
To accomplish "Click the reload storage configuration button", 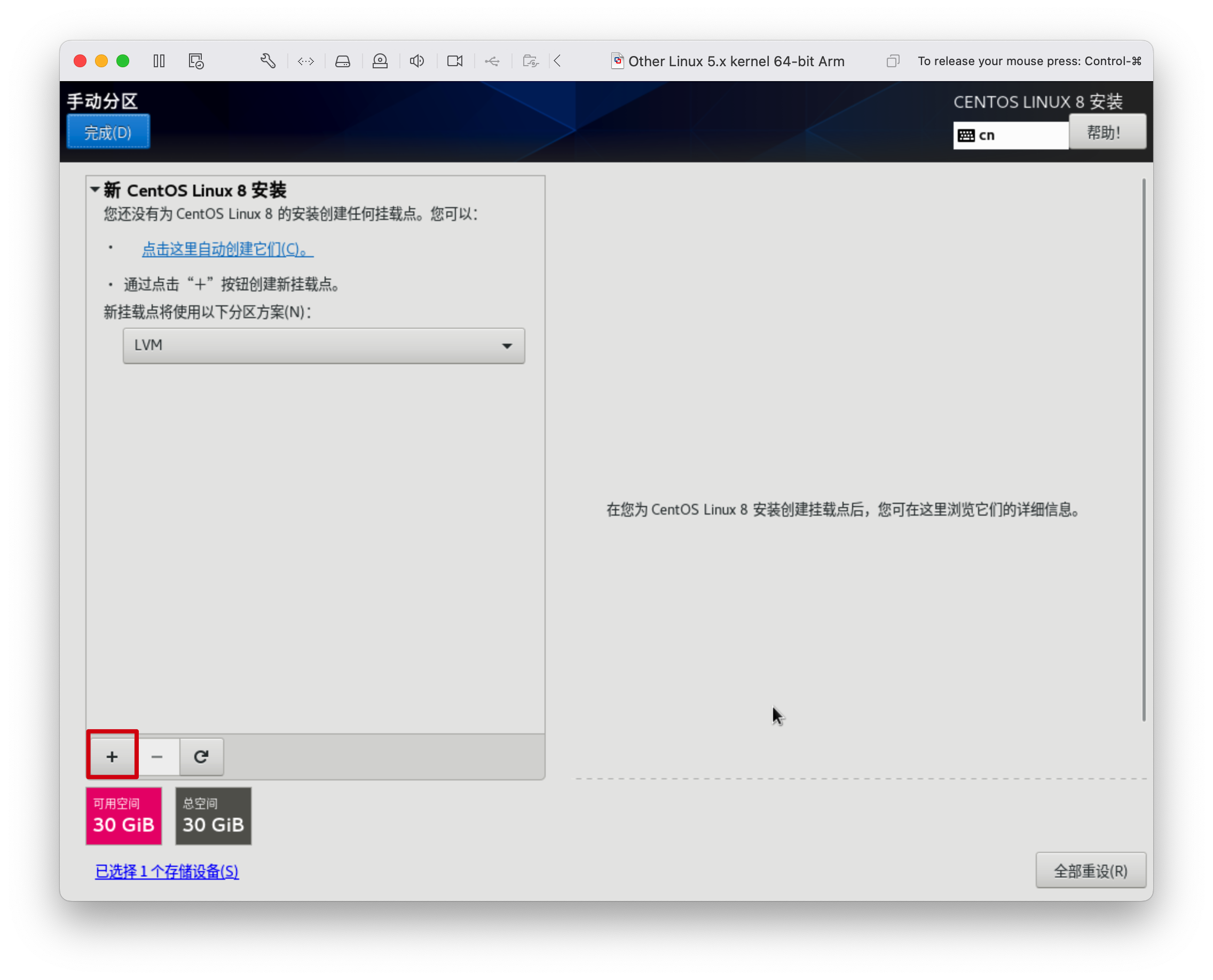I will tap(202, 756).
